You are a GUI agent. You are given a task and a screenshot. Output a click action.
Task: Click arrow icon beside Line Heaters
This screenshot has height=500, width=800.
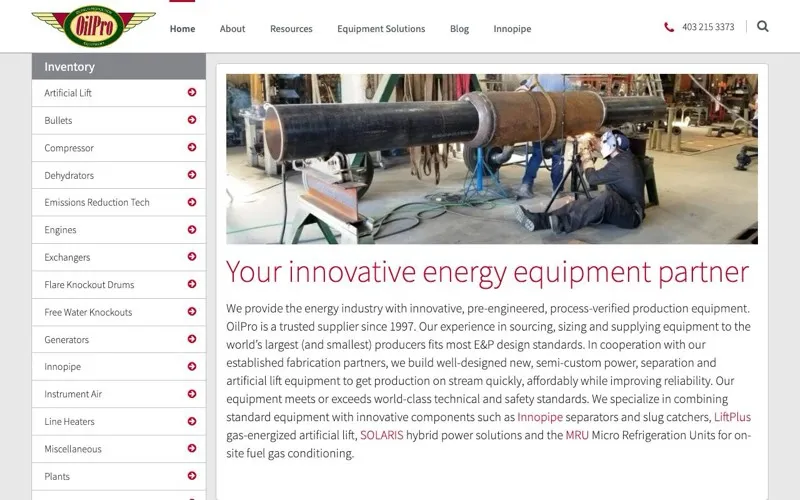pos(192,421)
